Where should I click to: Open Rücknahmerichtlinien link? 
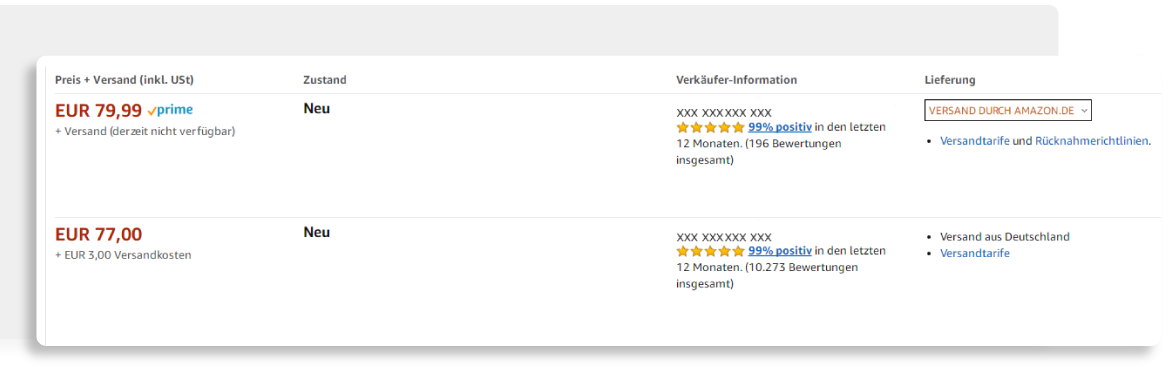pos(1091,141)
